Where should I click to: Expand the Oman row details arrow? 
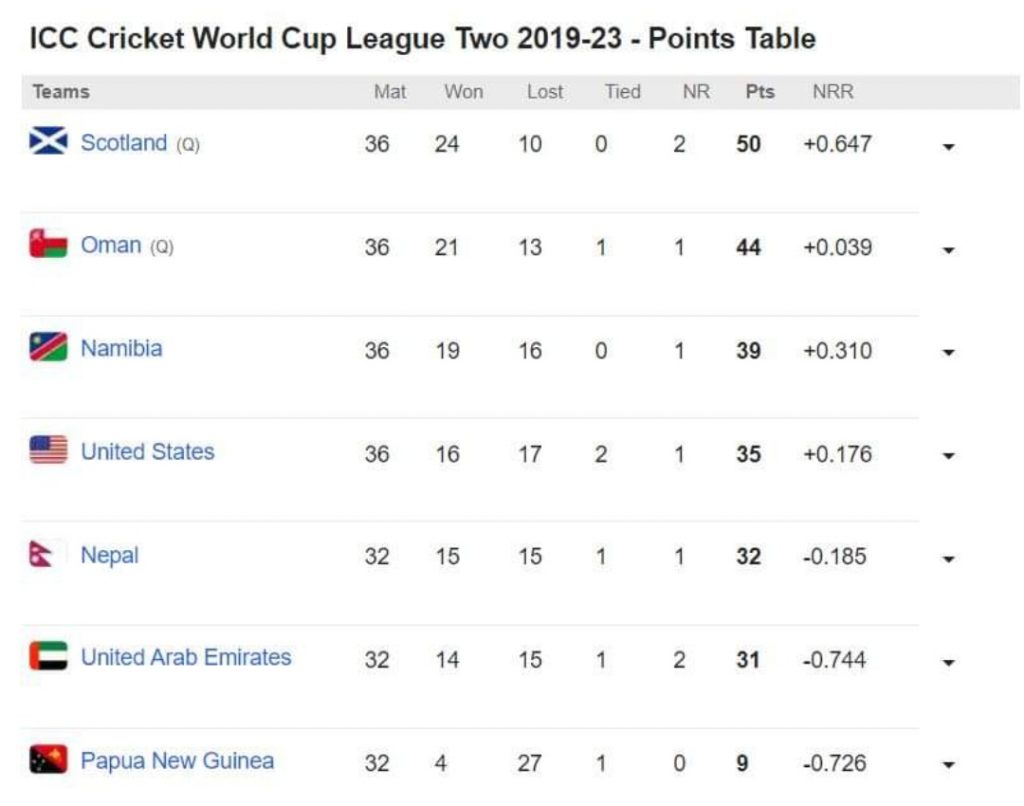click(948, 250)
